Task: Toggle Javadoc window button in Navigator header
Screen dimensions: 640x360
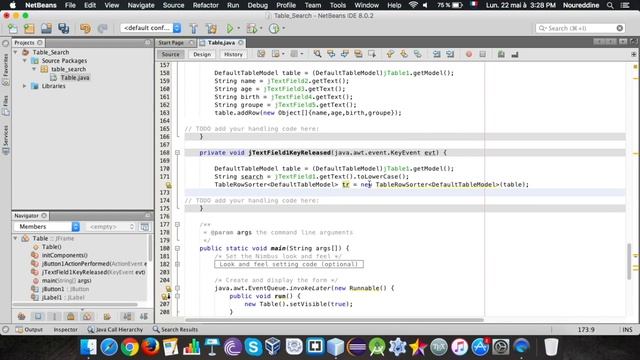Action: [145, 227]
